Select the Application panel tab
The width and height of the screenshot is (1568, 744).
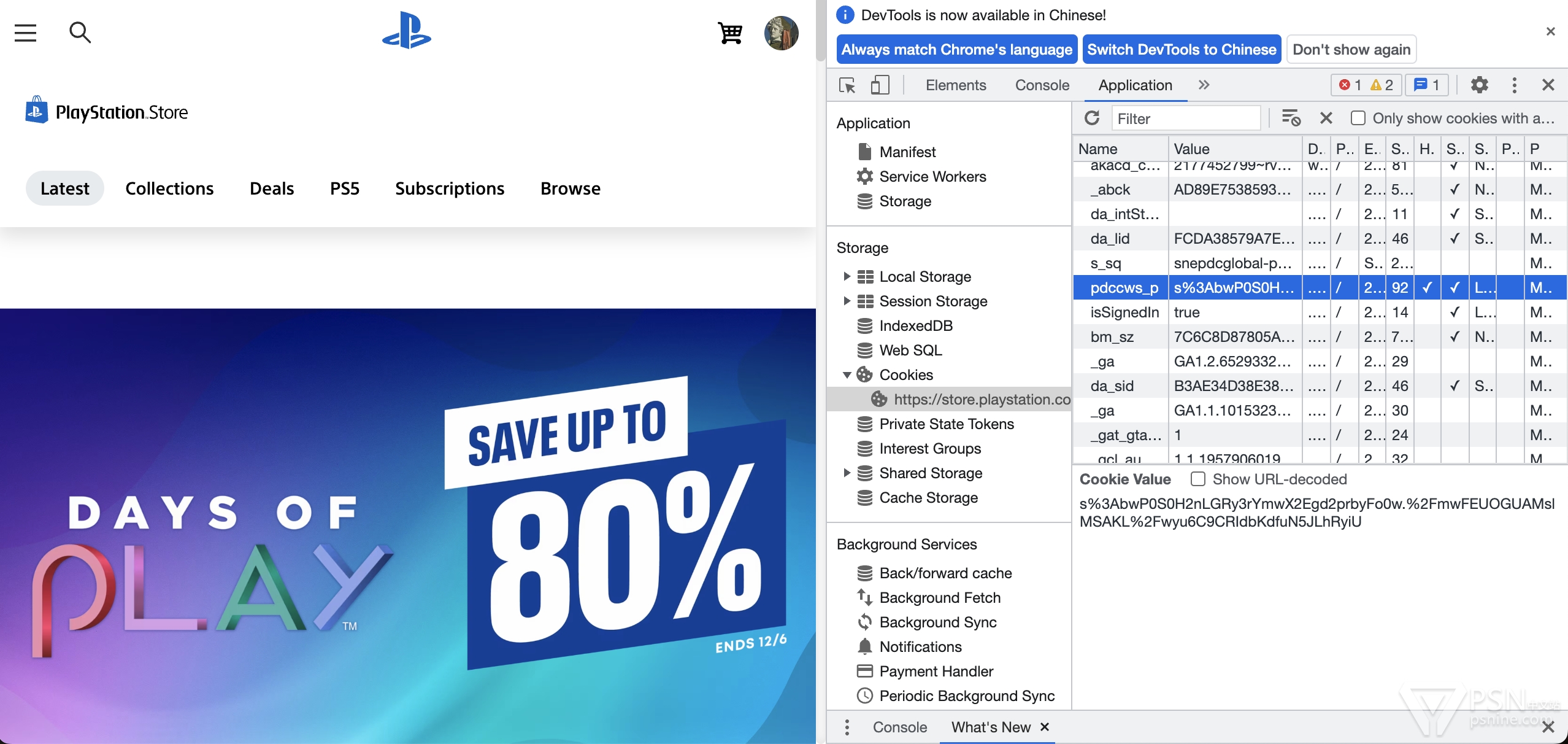point(1136,85)
